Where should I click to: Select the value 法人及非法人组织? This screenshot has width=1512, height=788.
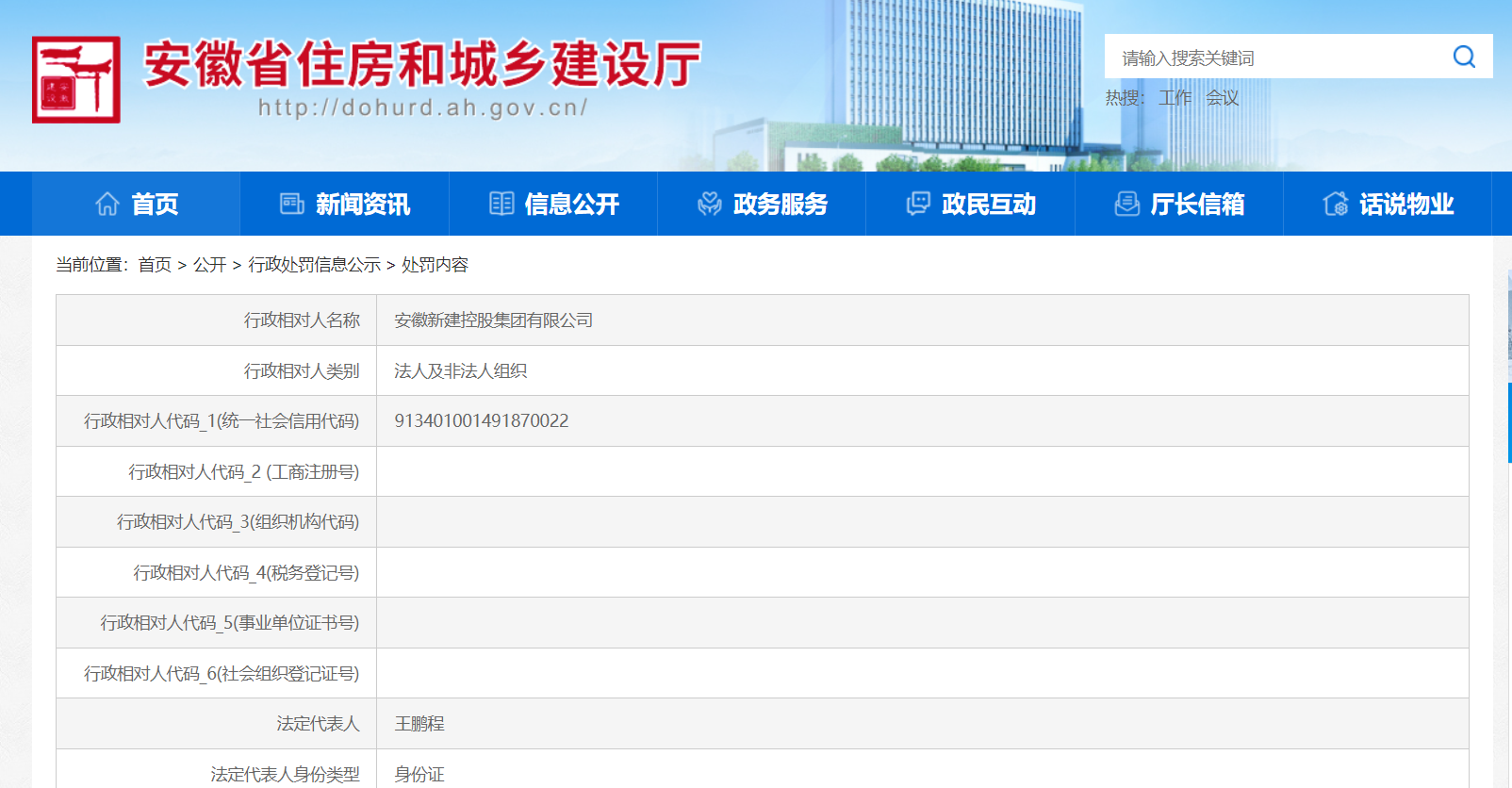(460, 371)
